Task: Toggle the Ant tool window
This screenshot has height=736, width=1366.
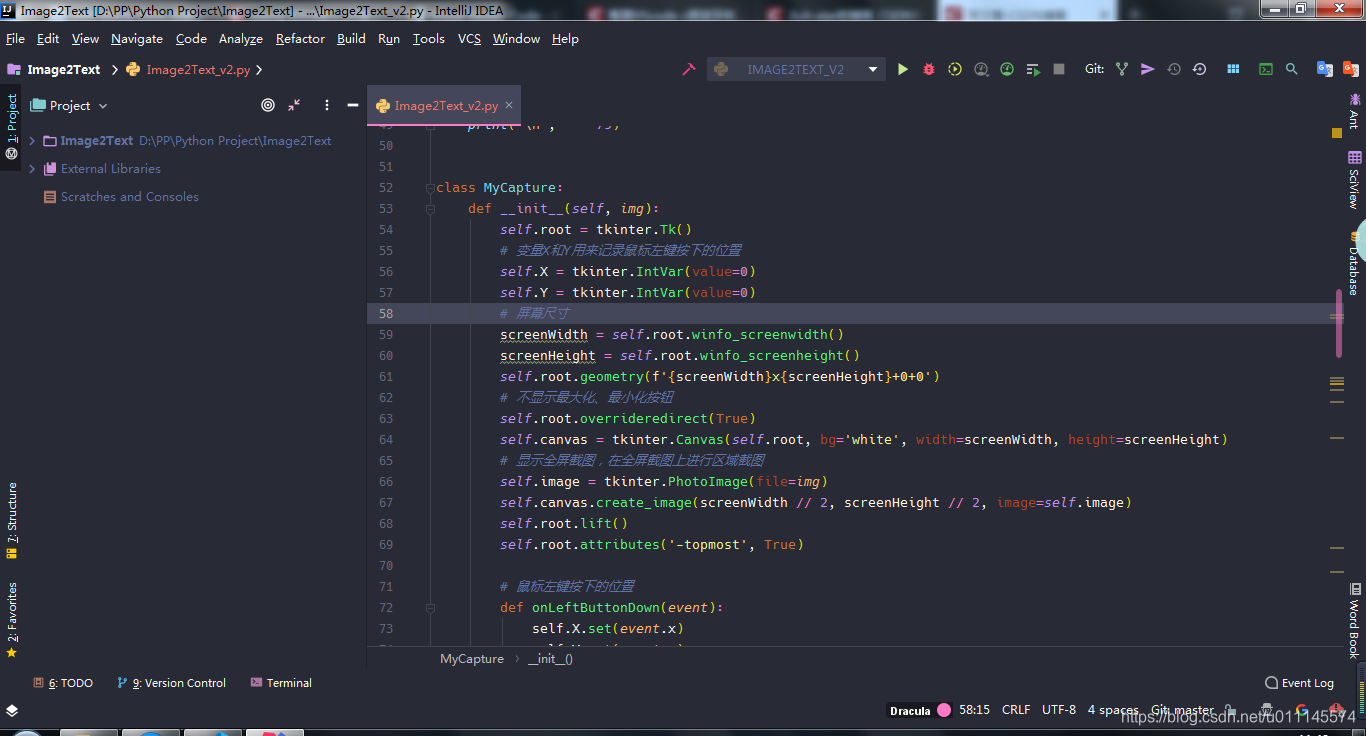Action: pos(1355,110)
